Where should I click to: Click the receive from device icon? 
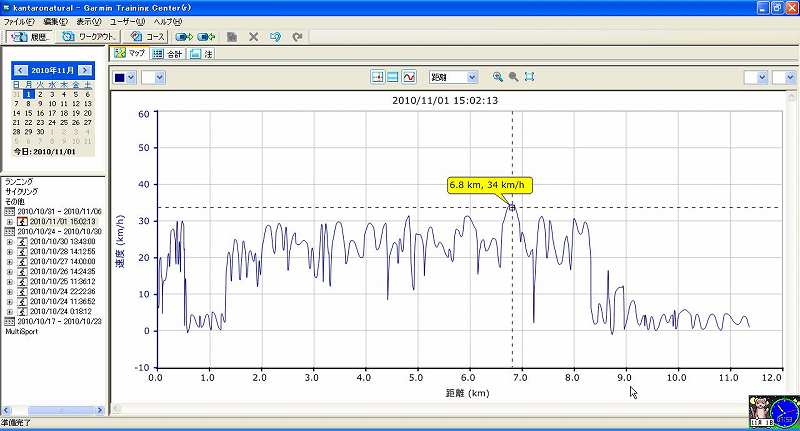tap(206, 37)
